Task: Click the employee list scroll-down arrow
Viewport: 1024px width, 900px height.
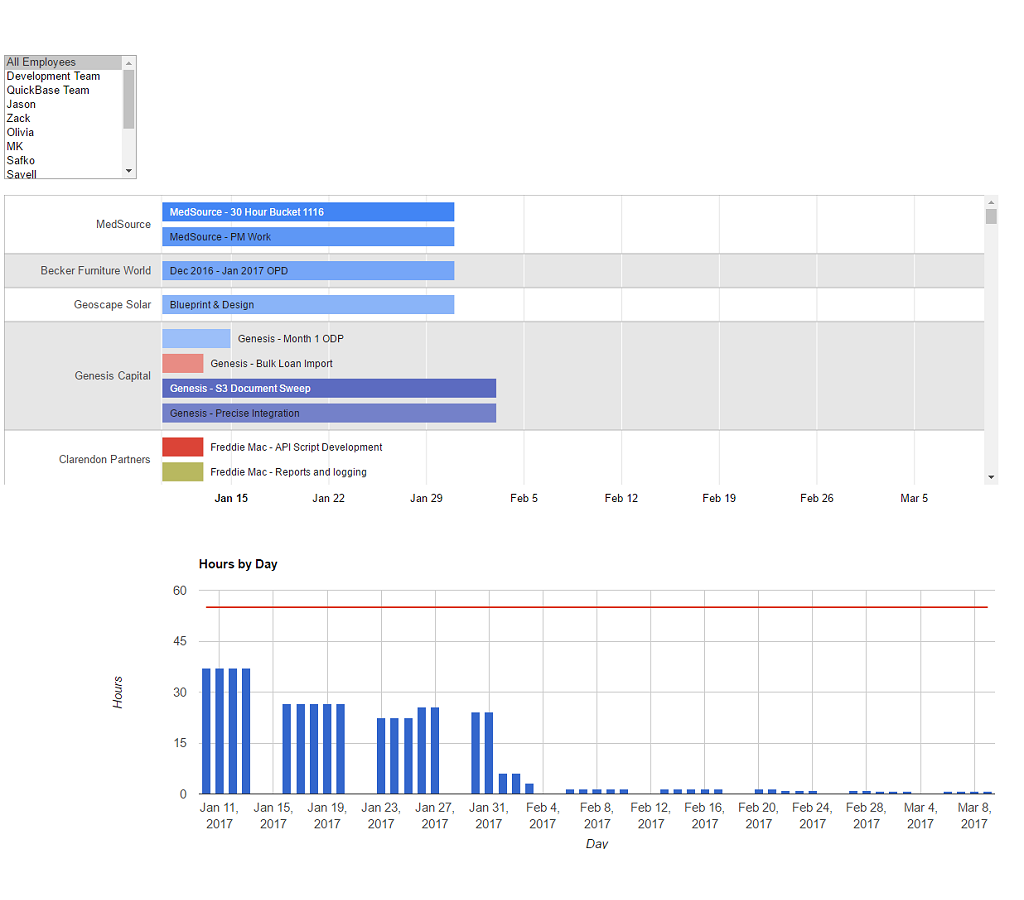Action: [x=129, y=171]
